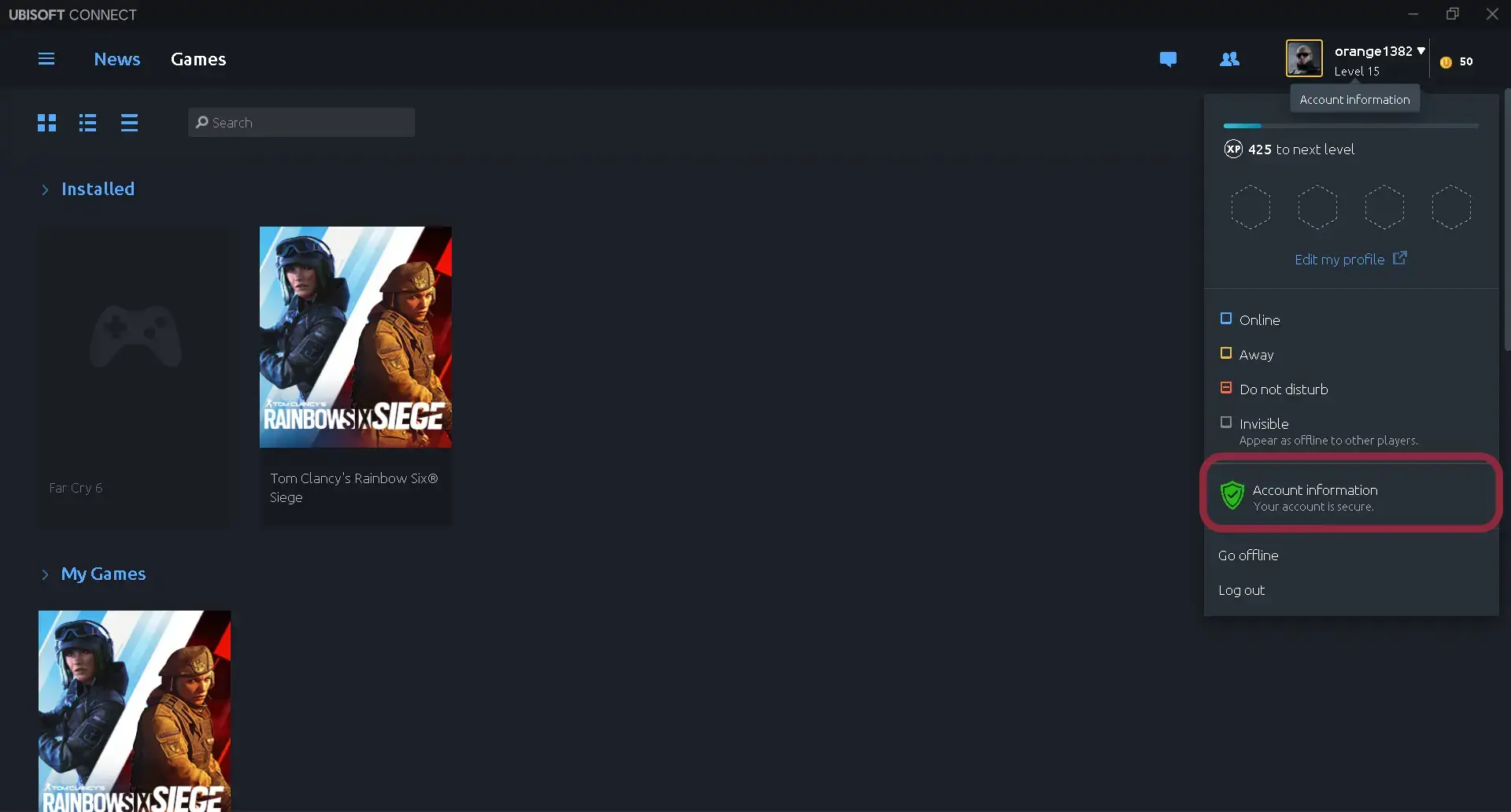The width and height of the screenshot is (1511, 812).
Task: Click the orange1382 profile avatar
Action: tap(1304, 58)
